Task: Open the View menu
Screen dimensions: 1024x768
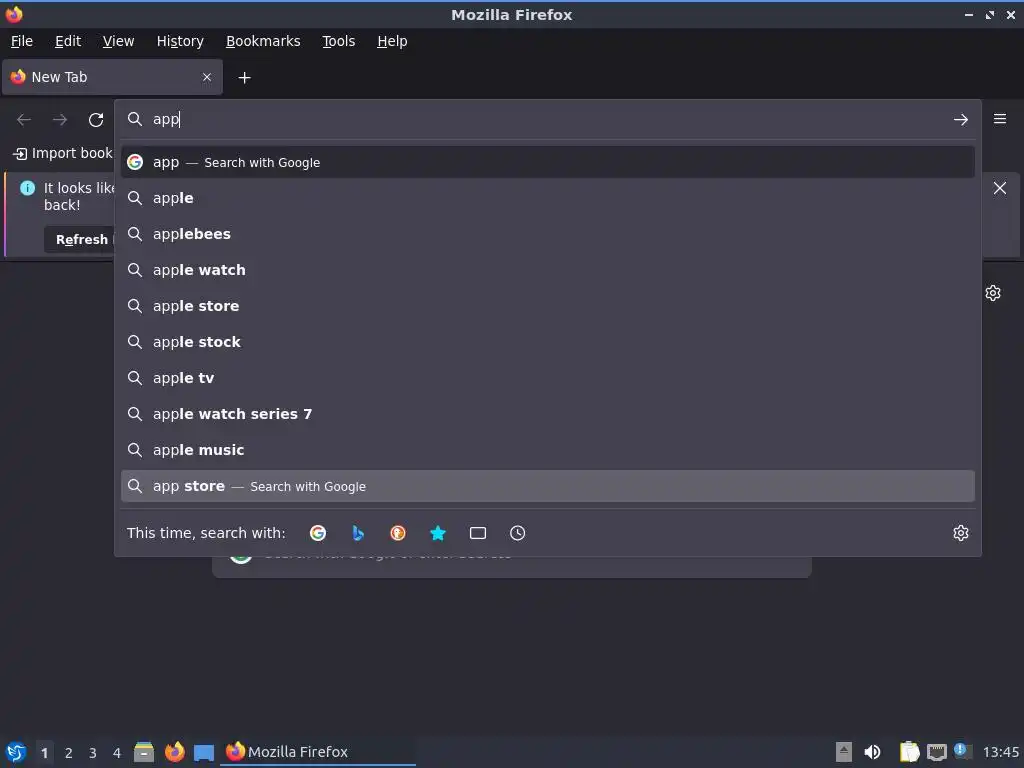Action: tap(118, 41)
